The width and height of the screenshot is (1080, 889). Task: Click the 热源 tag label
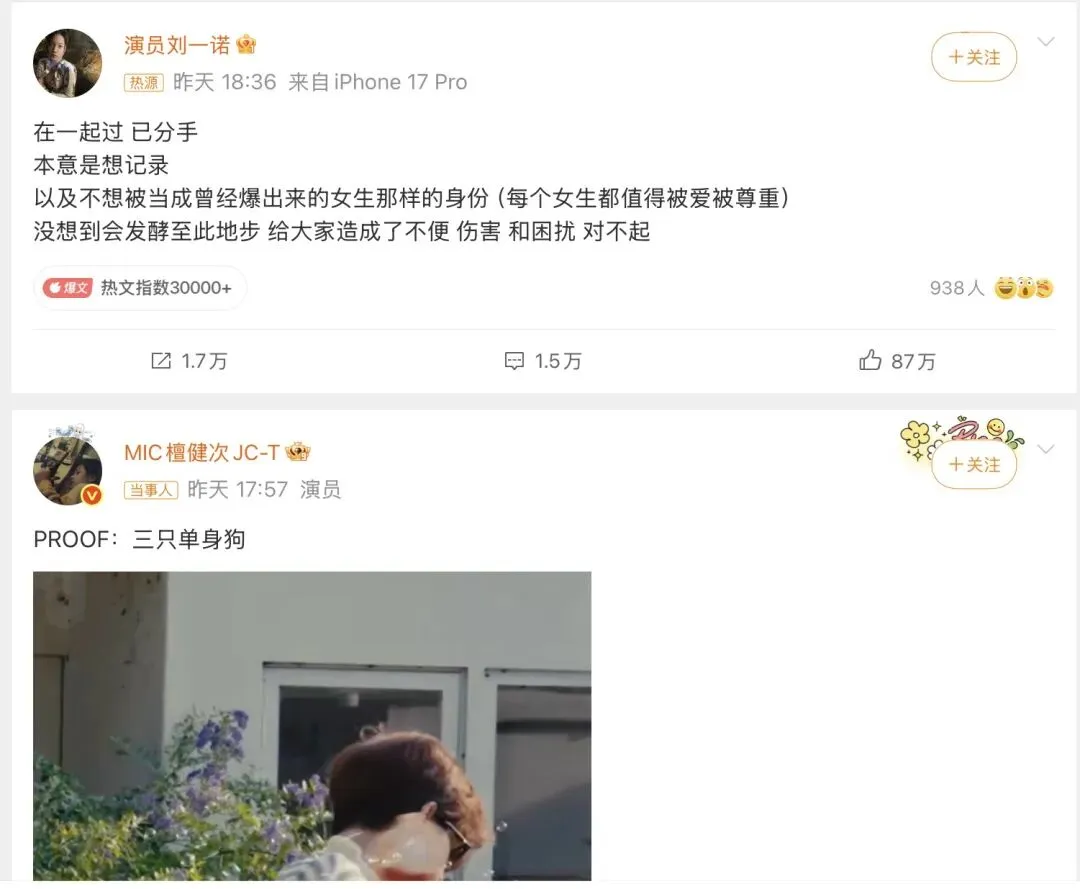click(144, 83)
